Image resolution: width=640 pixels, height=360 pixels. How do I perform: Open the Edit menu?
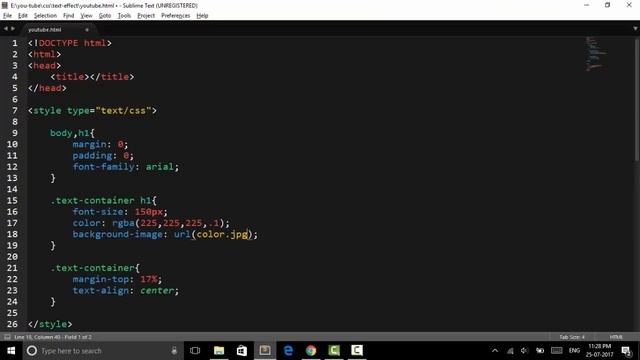pyautogui.click(x=23, y=16)
